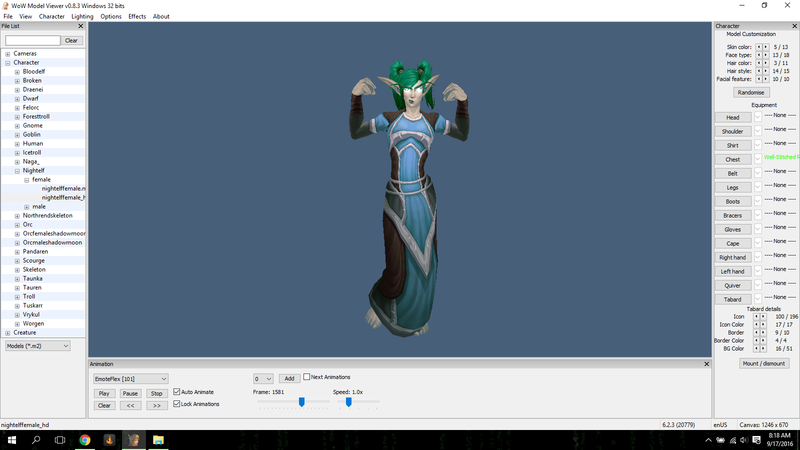Open Chrome from the taskbar
This screenshot has height=450, width=800.
(85, 440)
